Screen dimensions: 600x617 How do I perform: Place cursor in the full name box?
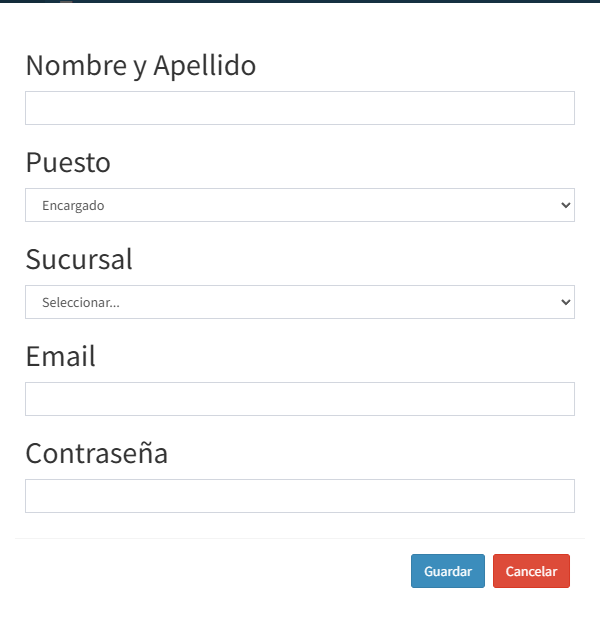point(300,108)
